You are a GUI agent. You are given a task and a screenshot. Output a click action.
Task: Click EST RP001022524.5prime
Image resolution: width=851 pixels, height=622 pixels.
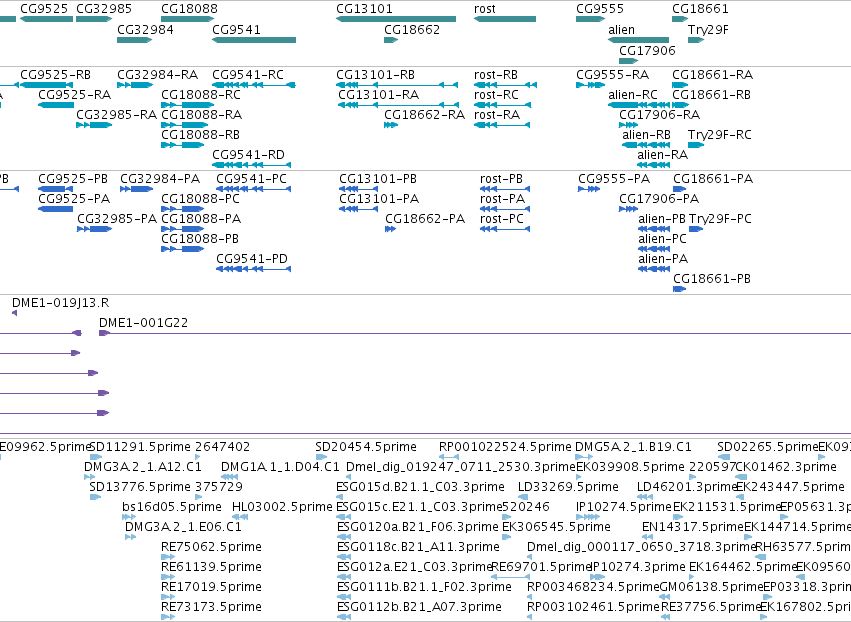pyautogui.click(x=449, y=458)
